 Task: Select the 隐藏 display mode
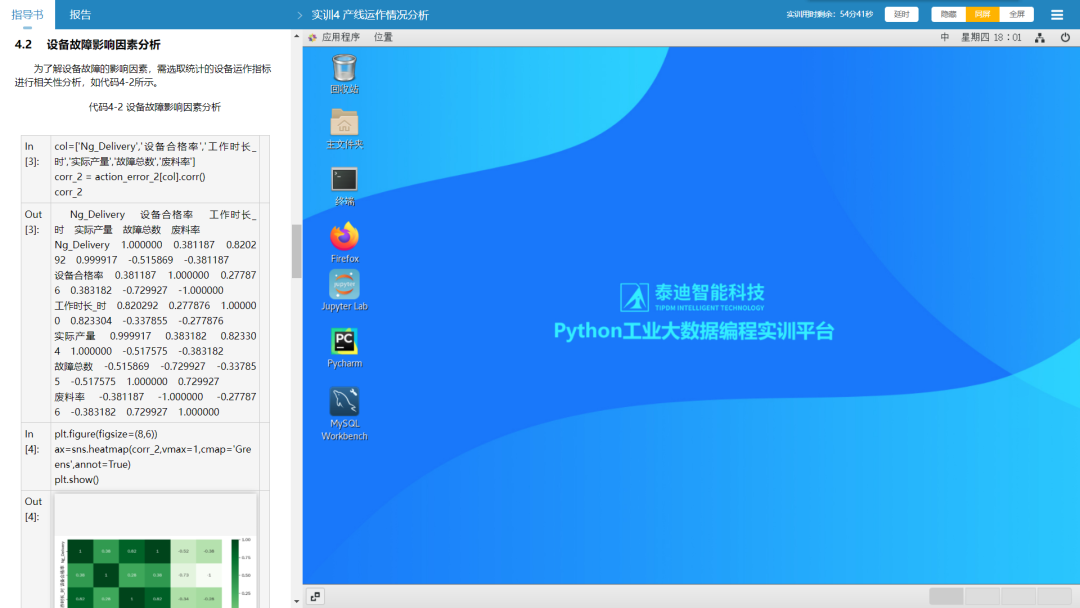(948, 14)
